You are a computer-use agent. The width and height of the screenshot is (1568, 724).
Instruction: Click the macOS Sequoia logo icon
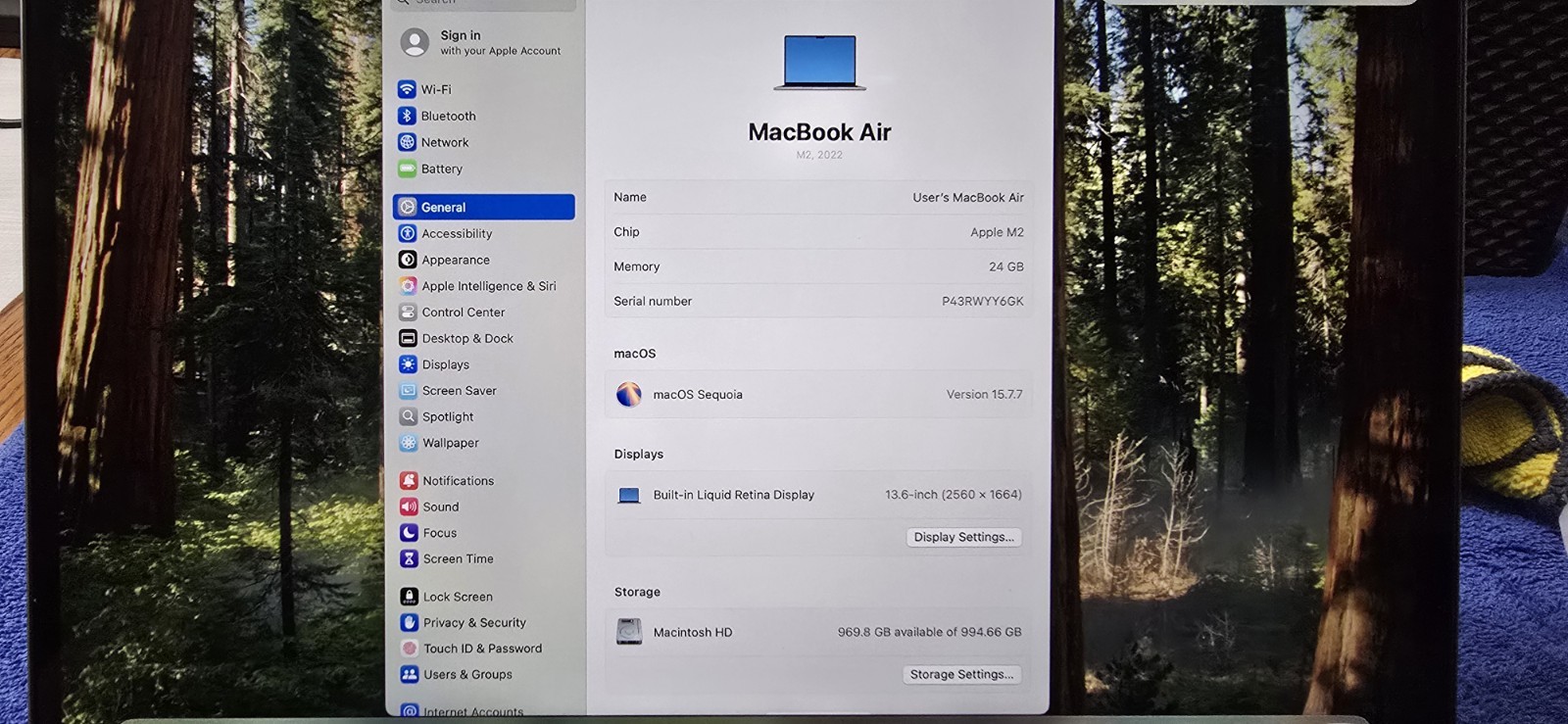click(628, 394)
